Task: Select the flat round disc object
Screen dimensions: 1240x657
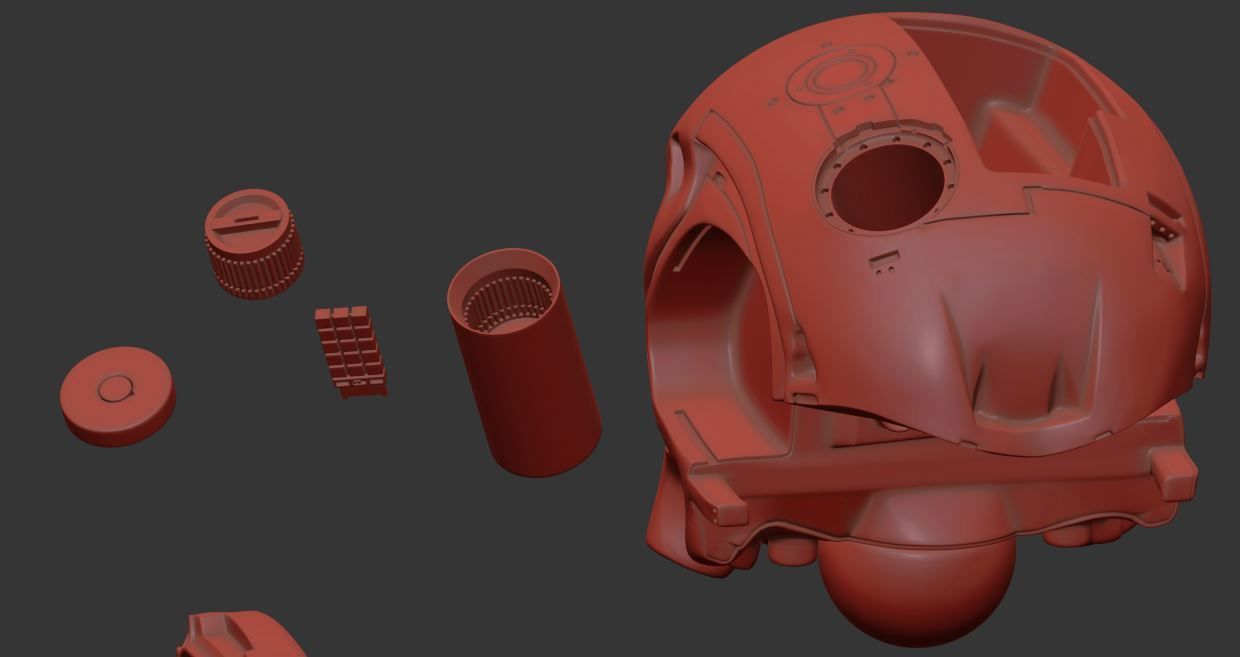Action: click(118, 396)
